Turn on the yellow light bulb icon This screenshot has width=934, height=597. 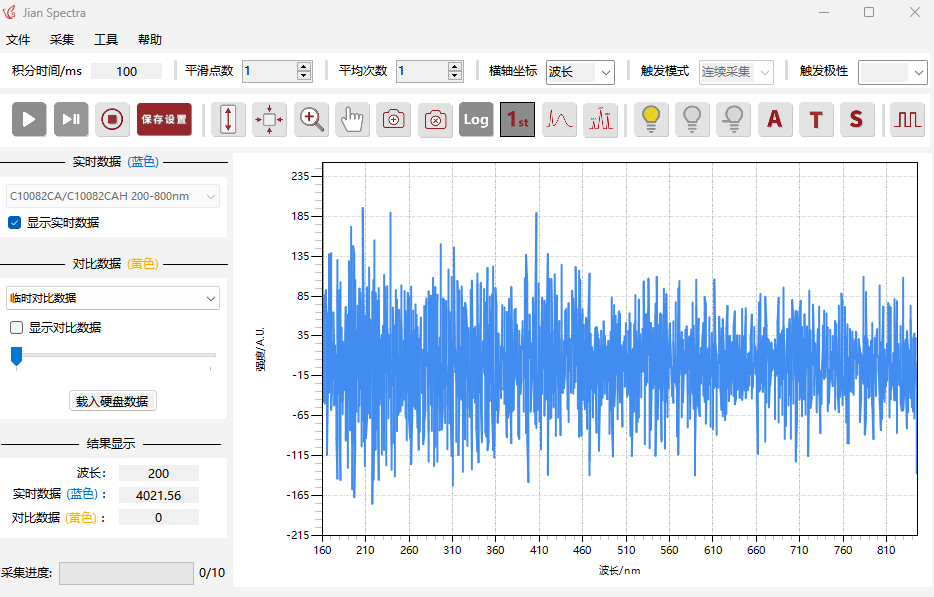coord(651,119)
